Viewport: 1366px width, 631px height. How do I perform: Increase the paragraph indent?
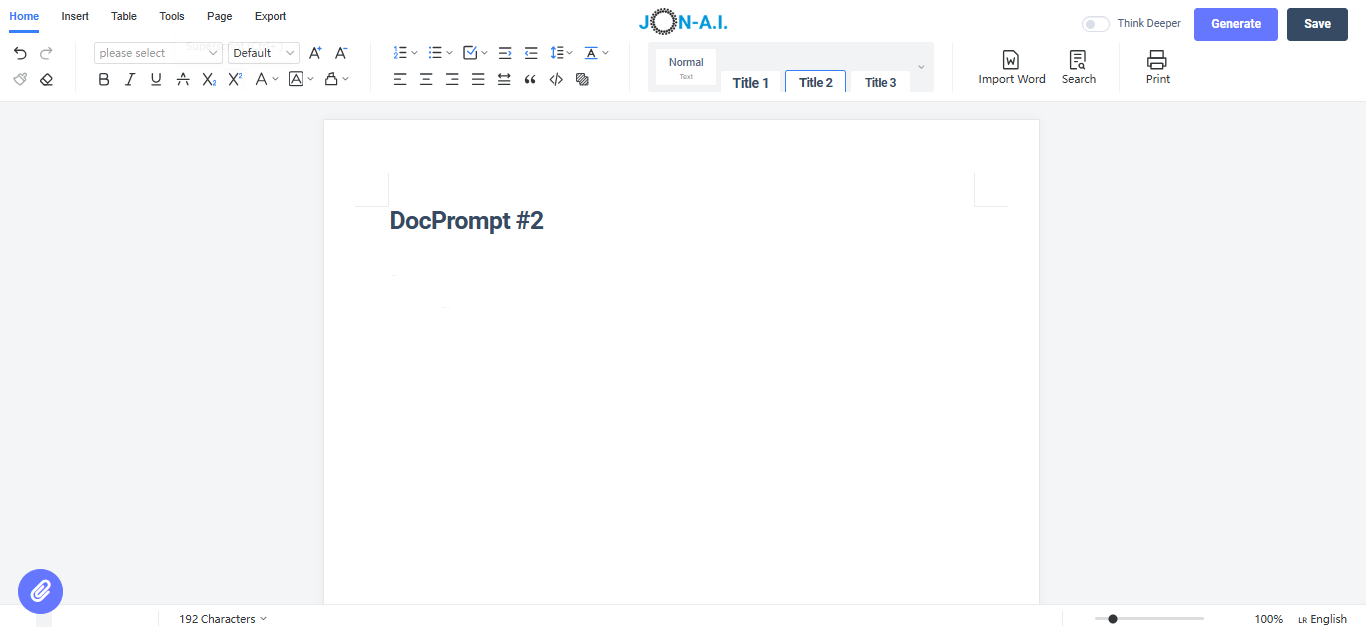coord(504,52)
